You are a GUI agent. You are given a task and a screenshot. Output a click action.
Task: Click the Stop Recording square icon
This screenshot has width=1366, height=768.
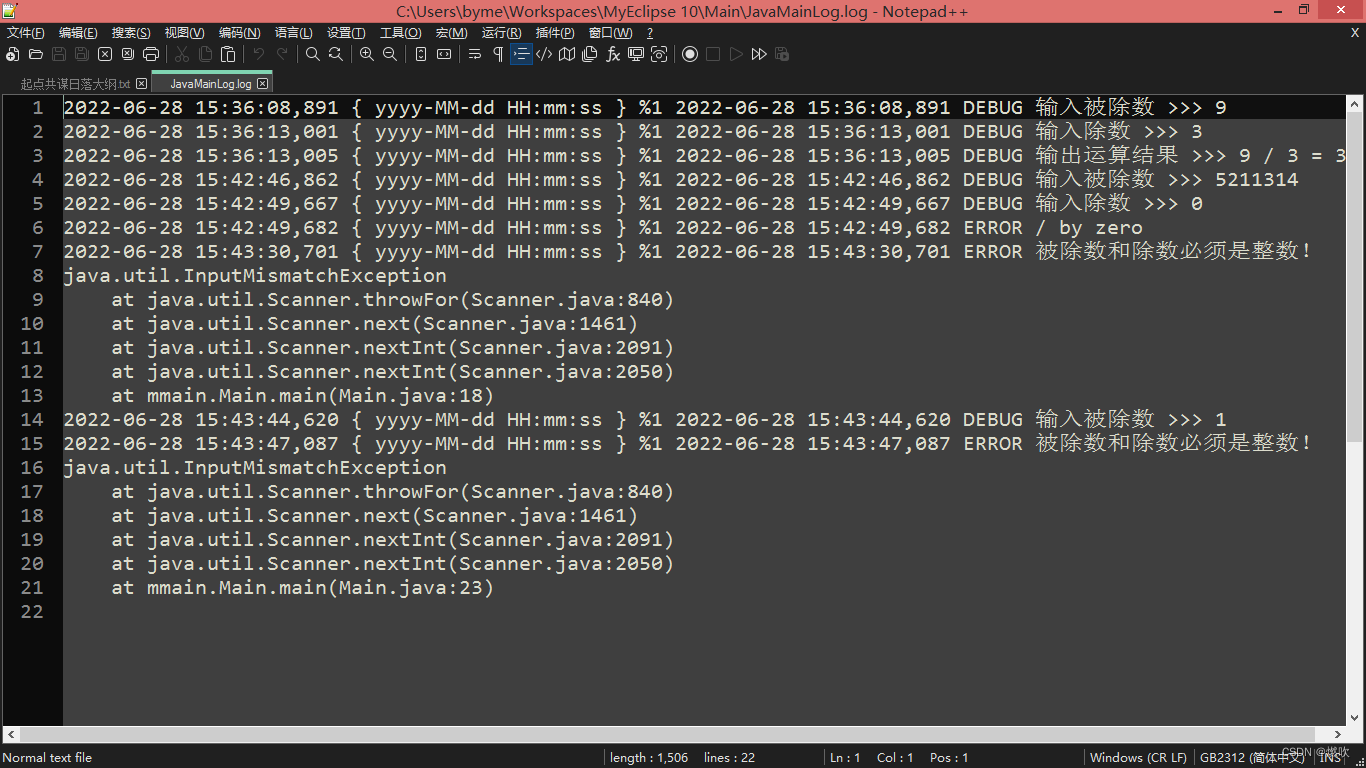pyautogui.click(x=713, y=54)
